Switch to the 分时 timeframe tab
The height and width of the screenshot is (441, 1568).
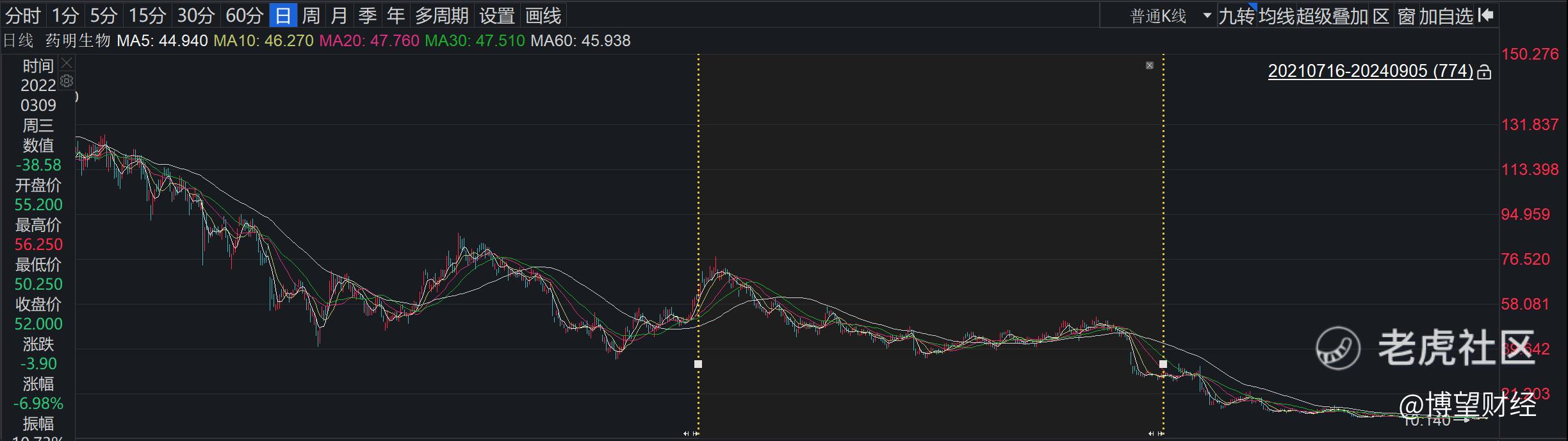point(23,15)
